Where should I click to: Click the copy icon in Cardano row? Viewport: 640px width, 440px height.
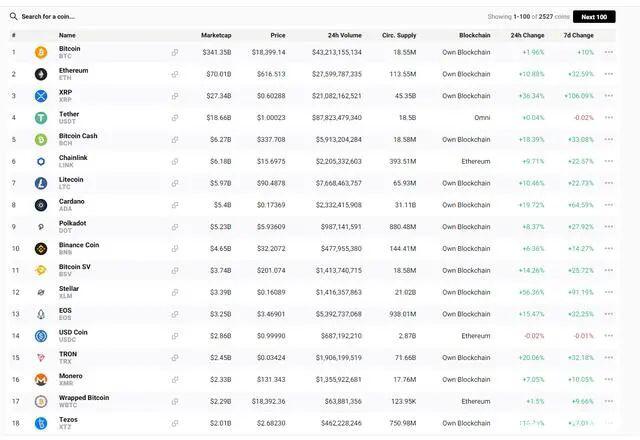click(x=175, y=205)
